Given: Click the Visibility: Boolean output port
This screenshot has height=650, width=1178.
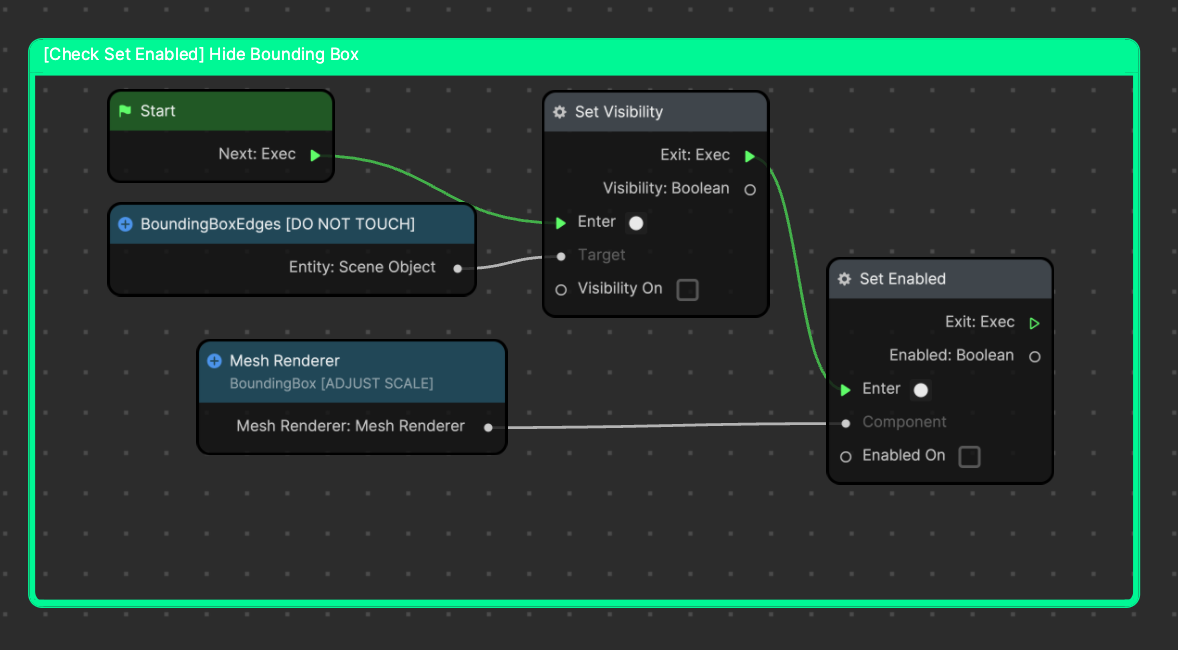Looking at the screenshot, I should [x=750, y=189].
